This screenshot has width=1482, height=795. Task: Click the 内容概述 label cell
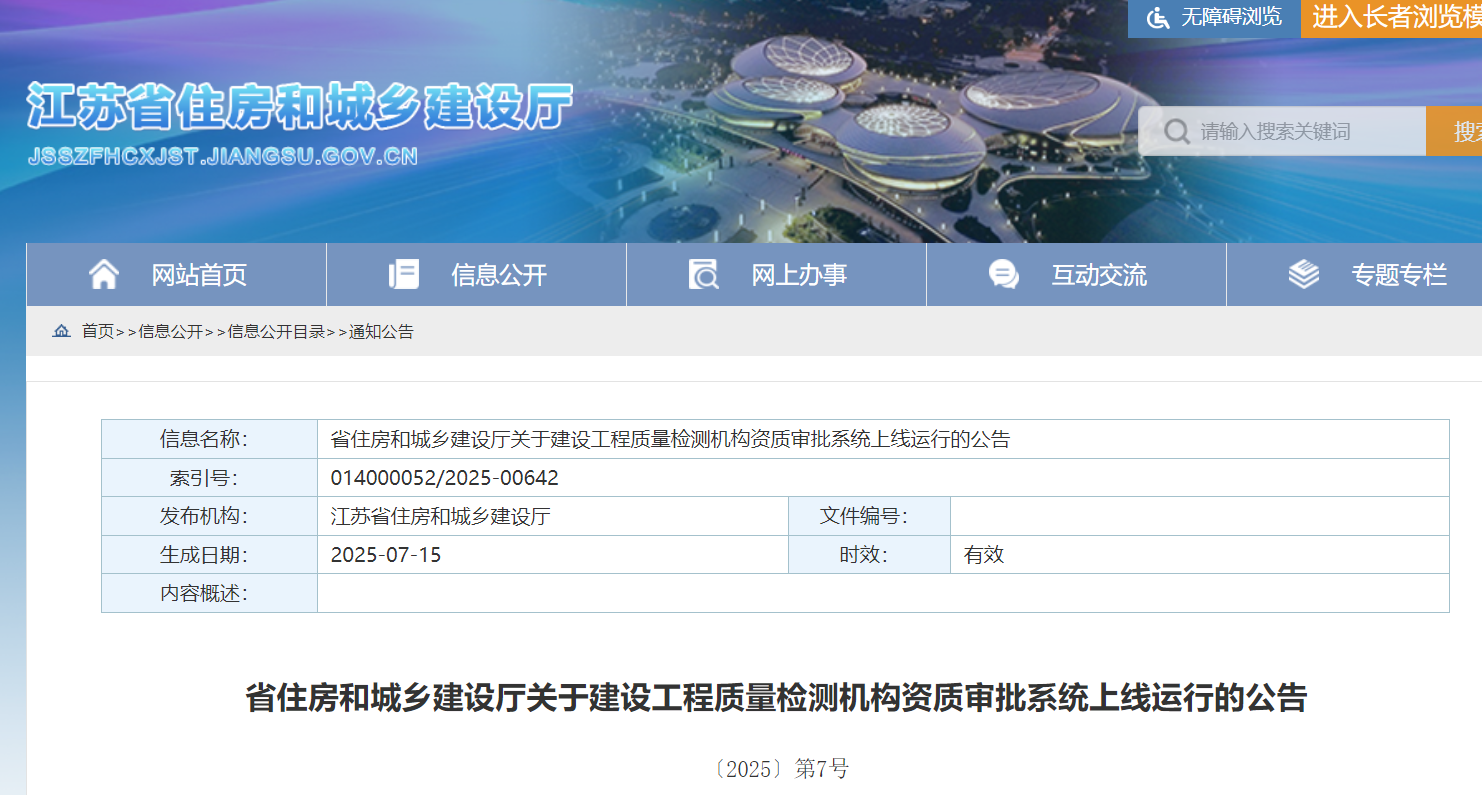210,593
